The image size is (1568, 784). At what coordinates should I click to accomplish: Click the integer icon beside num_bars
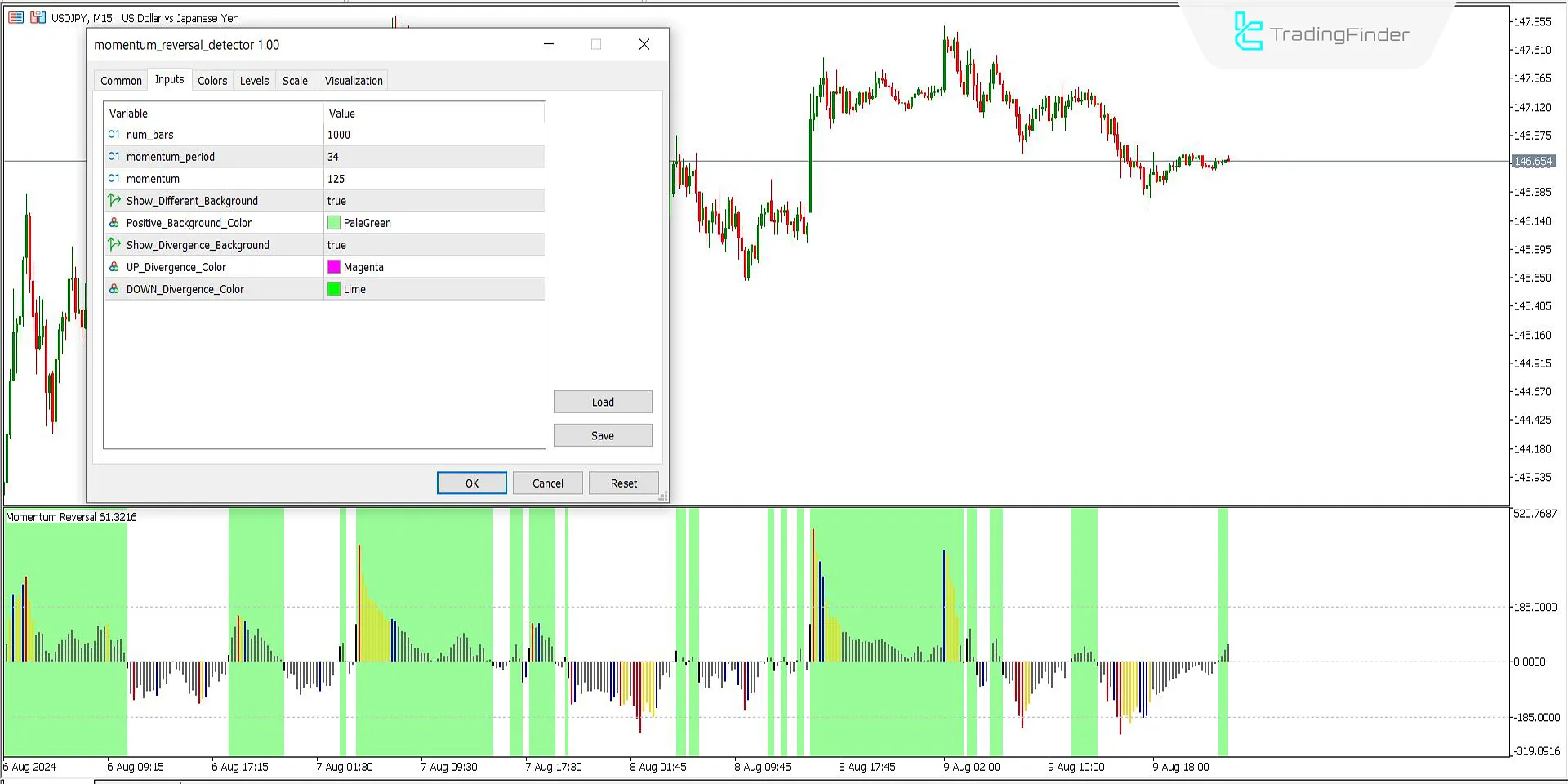tap(114, 135)
